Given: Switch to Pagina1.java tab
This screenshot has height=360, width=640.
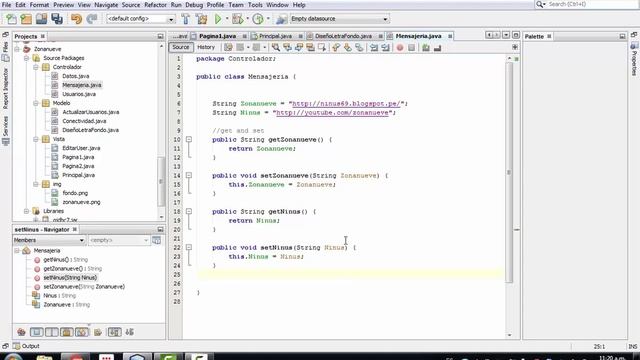Looking at the screenshot, I should click(218, 36).
